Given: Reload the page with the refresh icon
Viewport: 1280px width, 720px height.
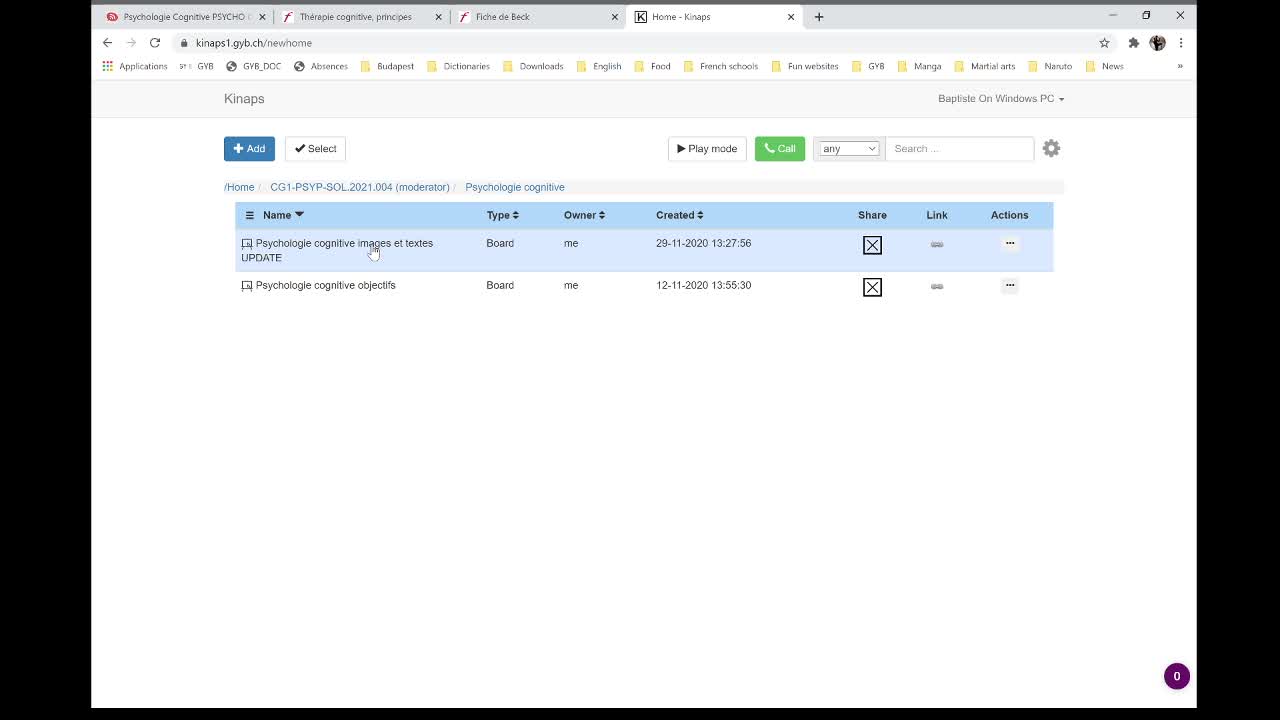Looking at the screenshot, I should point(155,43).
